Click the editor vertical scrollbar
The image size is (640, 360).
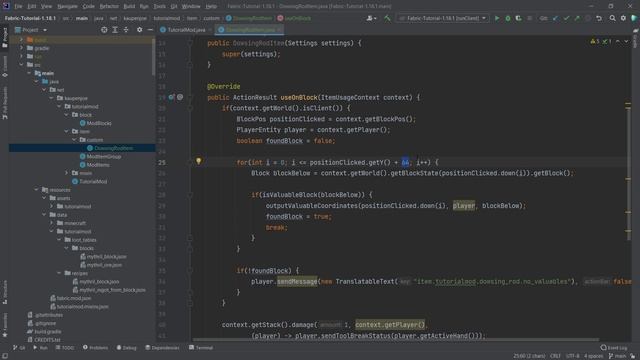click(628, 173)
